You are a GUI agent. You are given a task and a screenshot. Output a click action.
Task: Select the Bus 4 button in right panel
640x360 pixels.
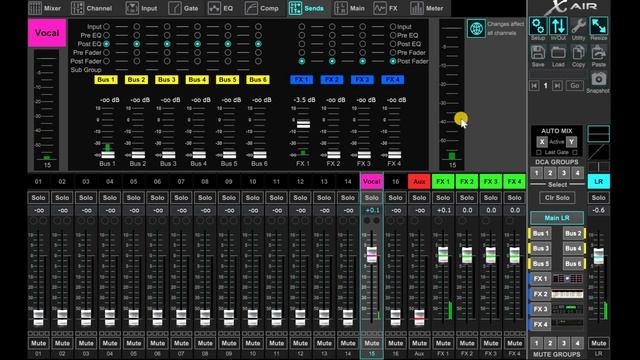573,248
